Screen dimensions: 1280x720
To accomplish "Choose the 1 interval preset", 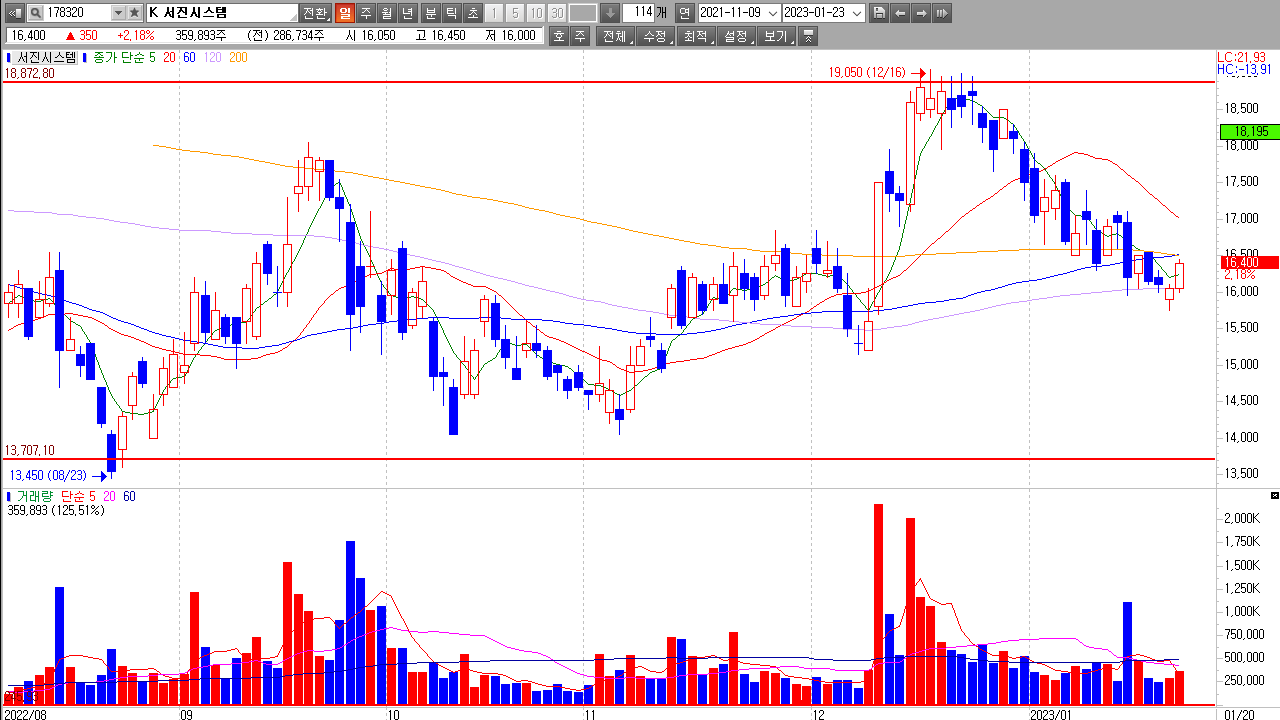I will [494, 13].
